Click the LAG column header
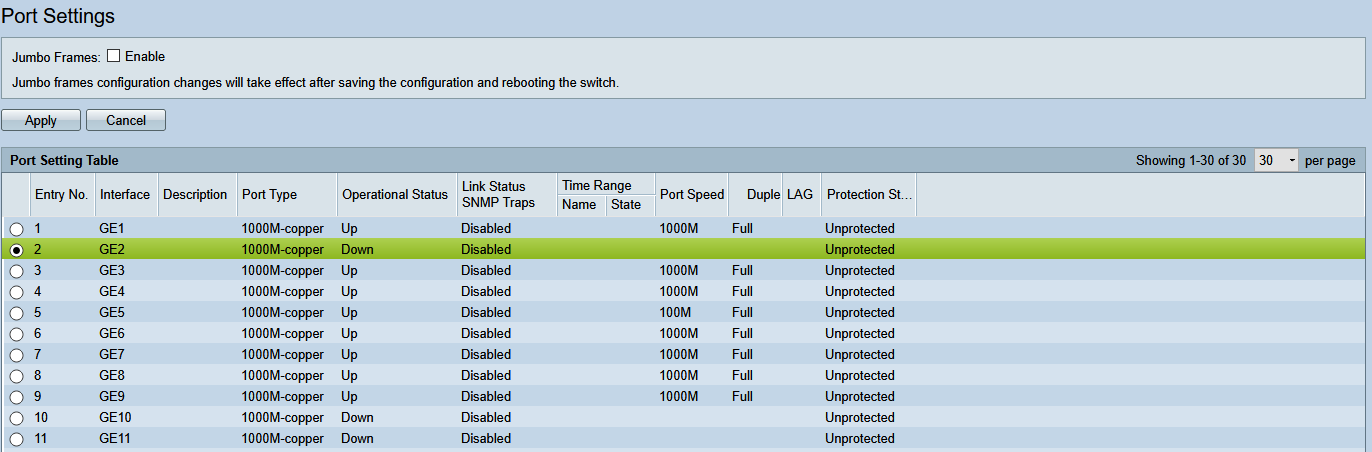This screenshot has width=1372, height=452. [800, 194]
